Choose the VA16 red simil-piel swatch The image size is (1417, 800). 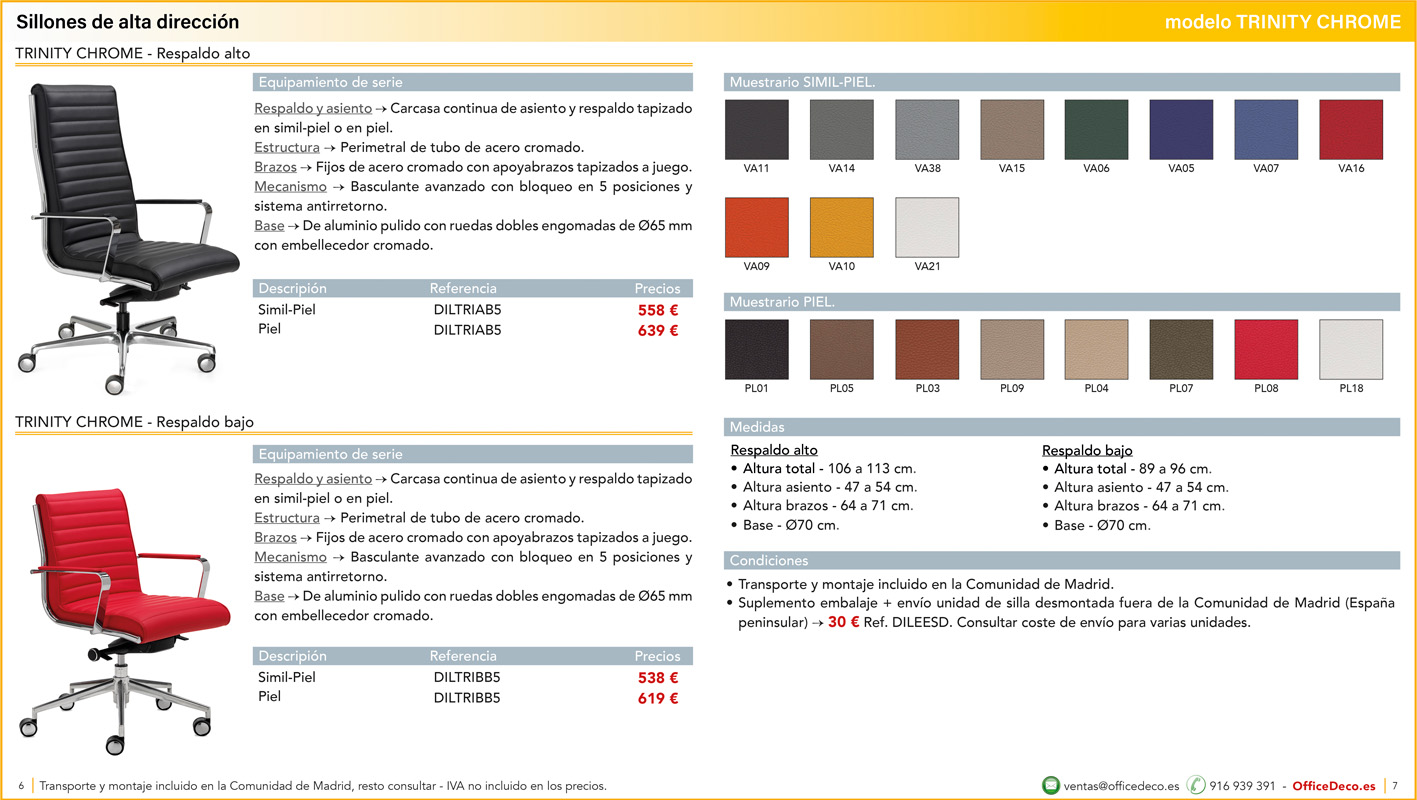point(1351,130)
